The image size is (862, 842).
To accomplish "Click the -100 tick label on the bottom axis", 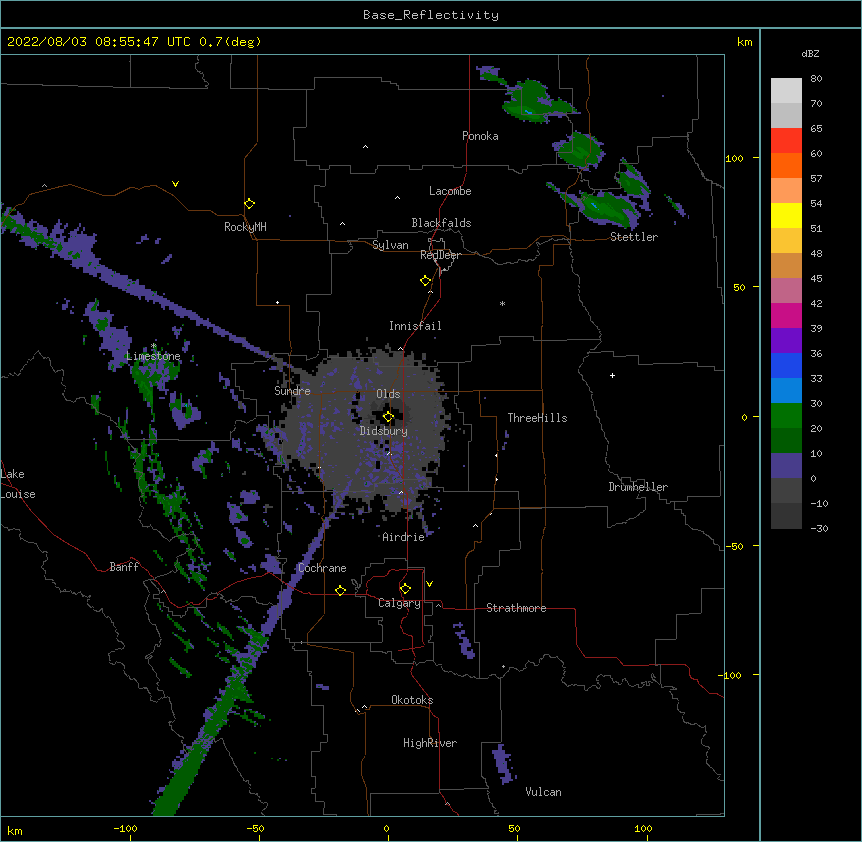I will (125, 828).
